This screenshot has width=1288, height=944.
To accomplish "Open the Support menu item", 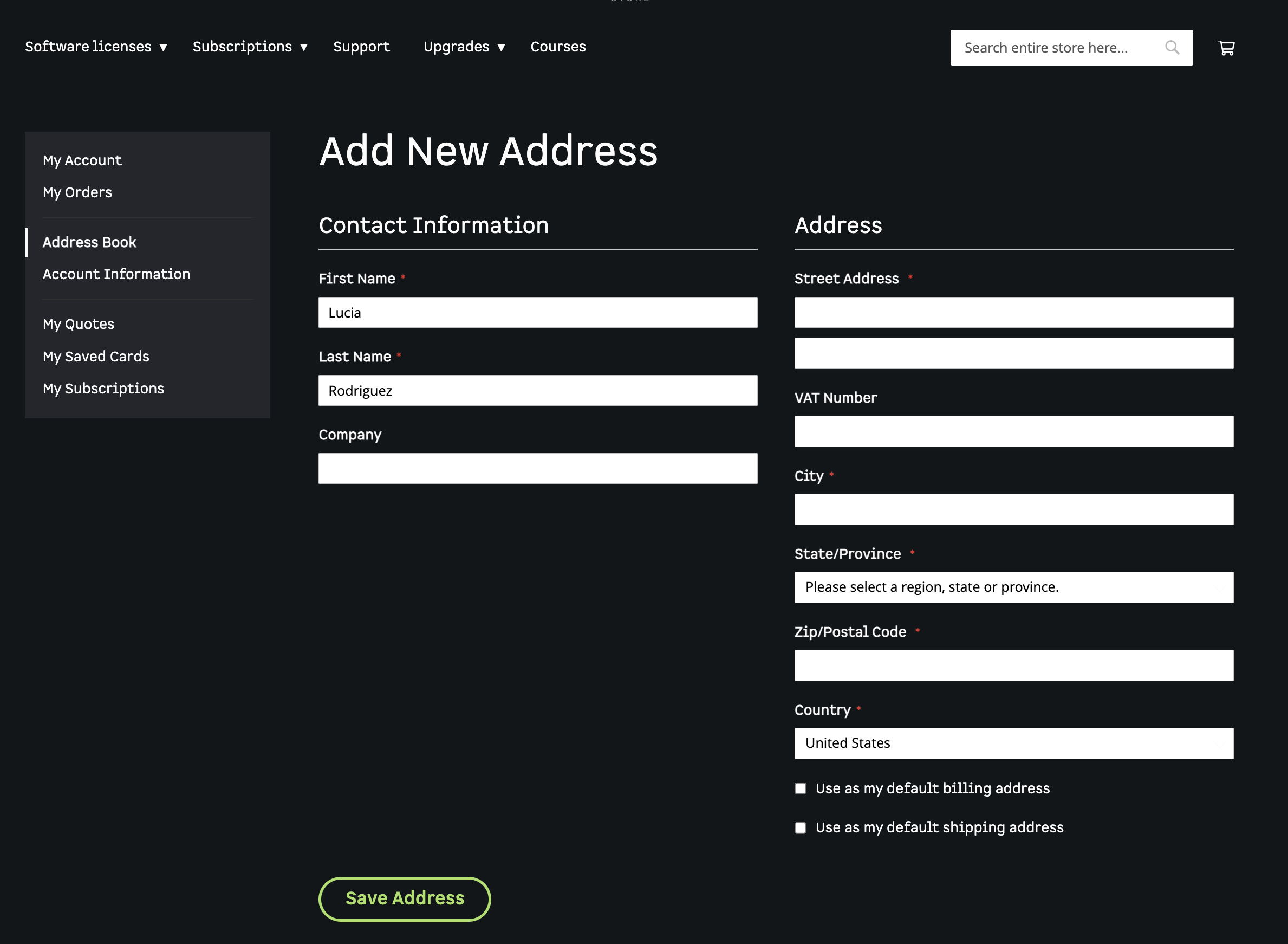I will coord(361,47).
